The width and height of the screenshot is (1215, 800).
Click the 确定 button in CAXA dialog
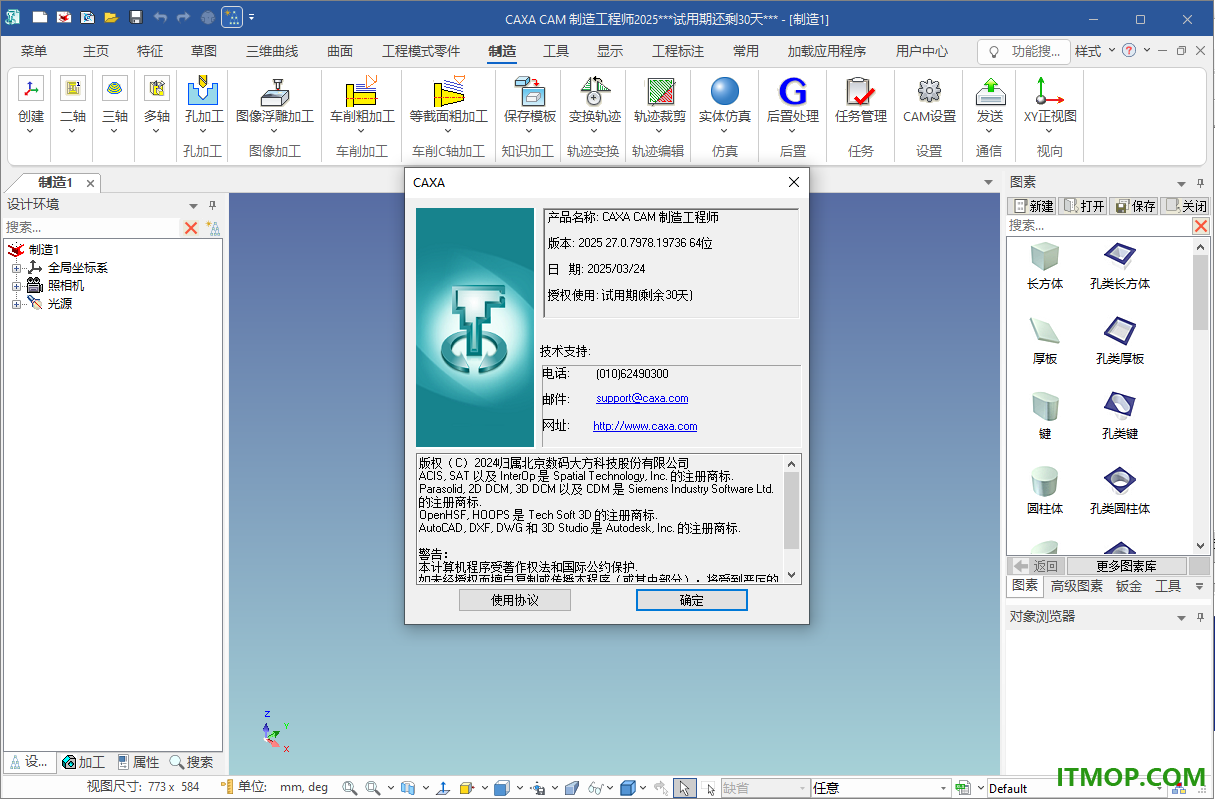(x=692, y=600)
